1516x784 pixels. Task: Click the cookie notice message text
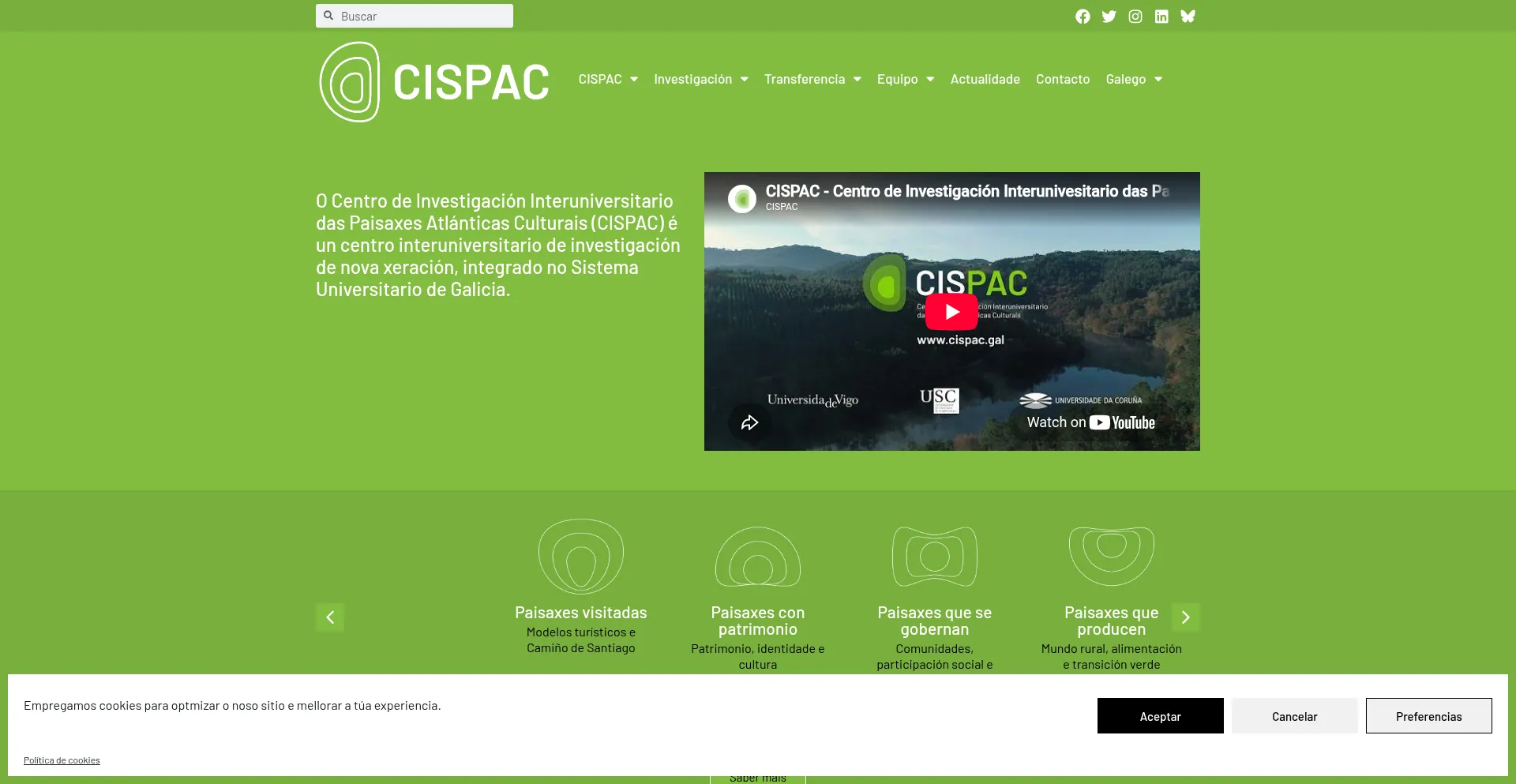(232, 706)
